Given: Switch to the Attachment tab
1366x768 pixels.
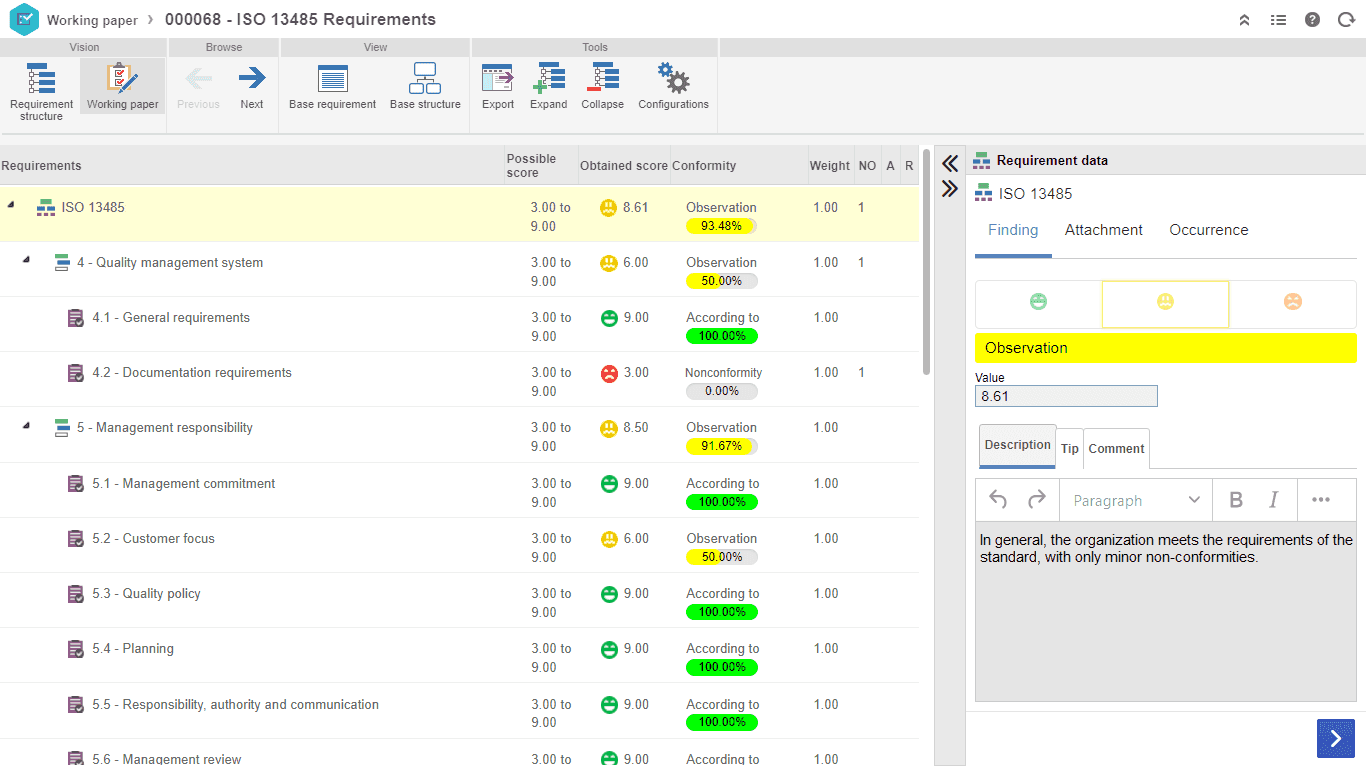Looking at the screenshot, I should (x=1103, y=230).
